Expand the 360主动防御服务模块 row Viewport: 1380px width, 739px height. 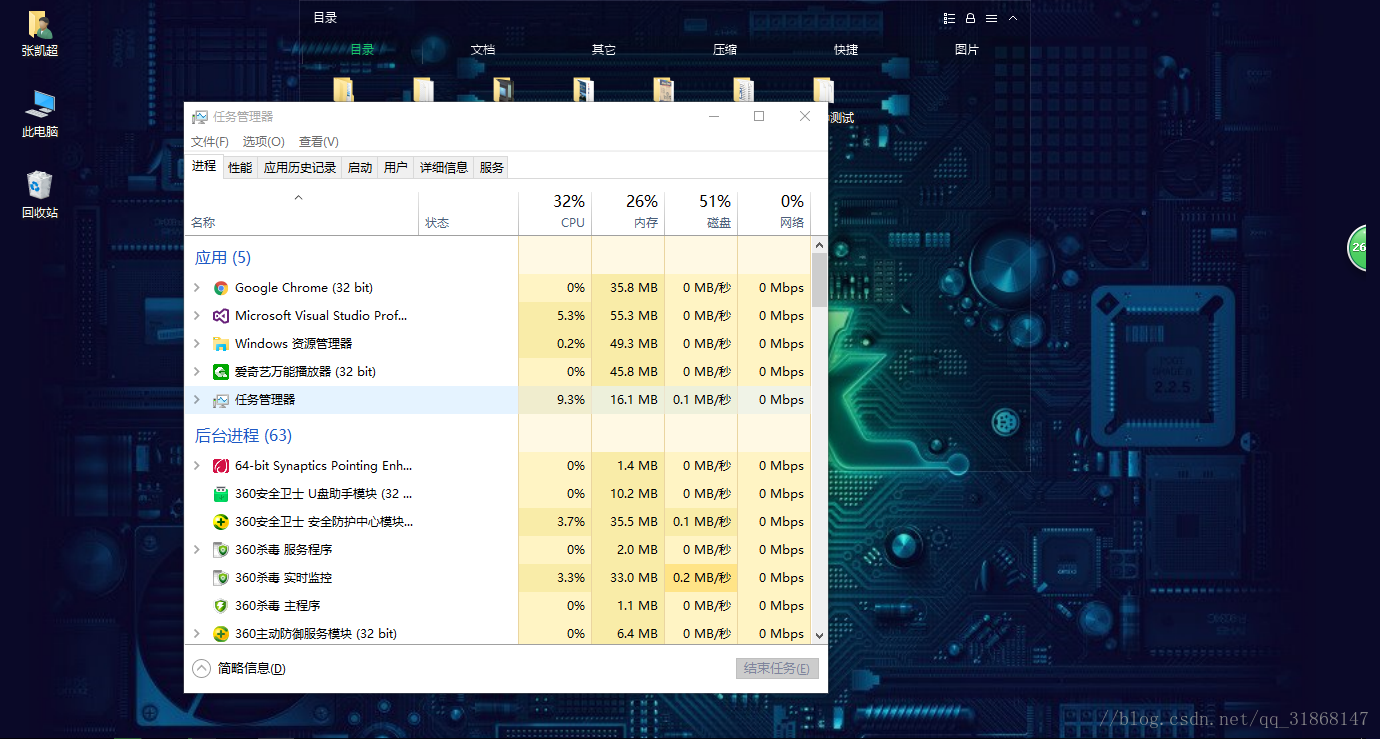click(x=197, y=634)
